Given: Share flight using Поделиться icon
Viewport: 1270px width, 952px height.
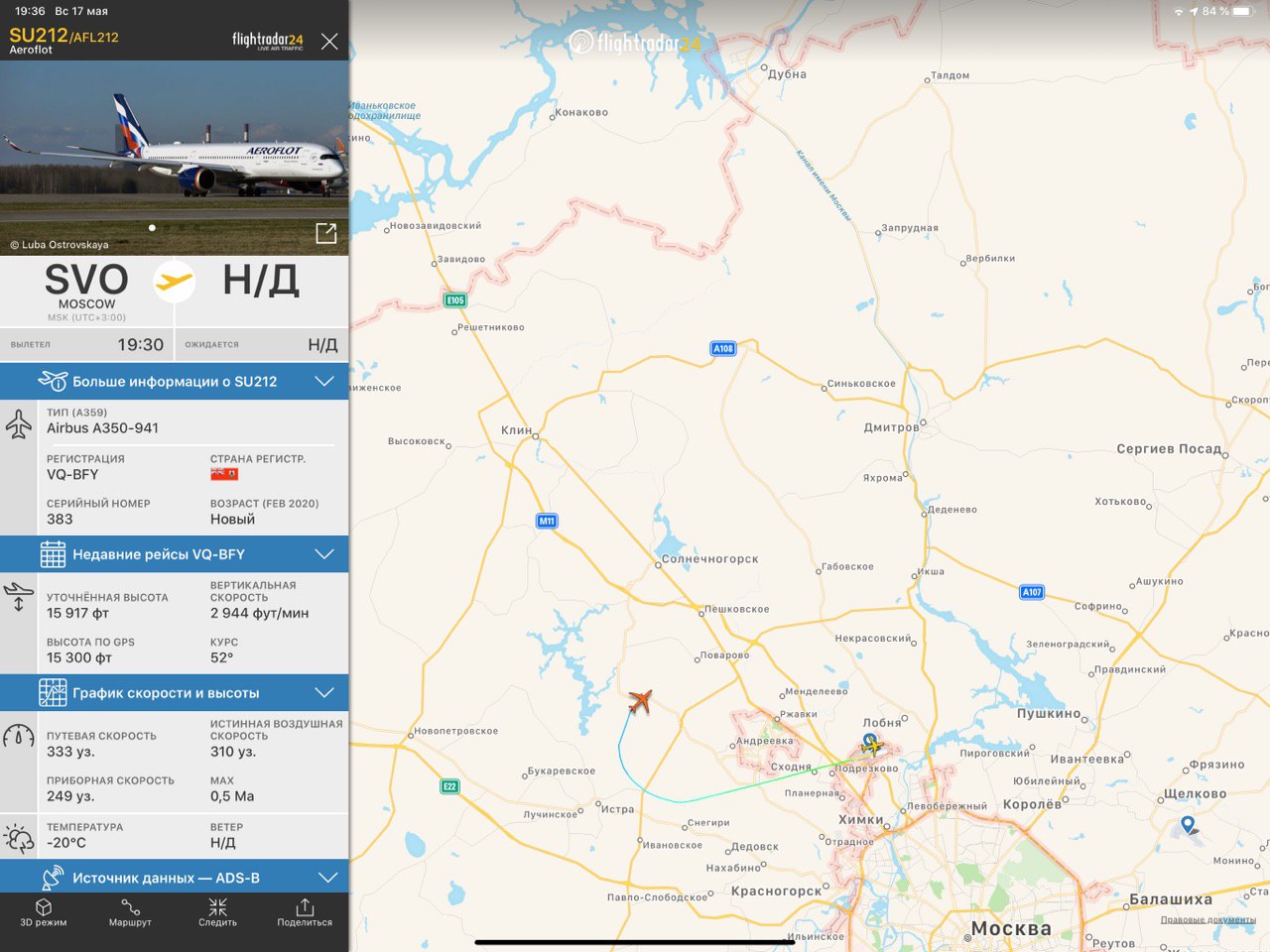Looking at the screenshot, I should [x=305, y=912].
